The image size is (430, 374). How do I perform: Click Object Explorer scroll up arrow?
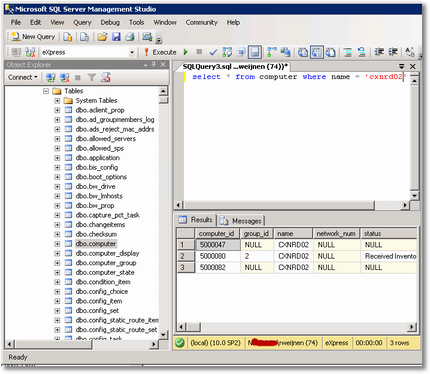[163, 91]
